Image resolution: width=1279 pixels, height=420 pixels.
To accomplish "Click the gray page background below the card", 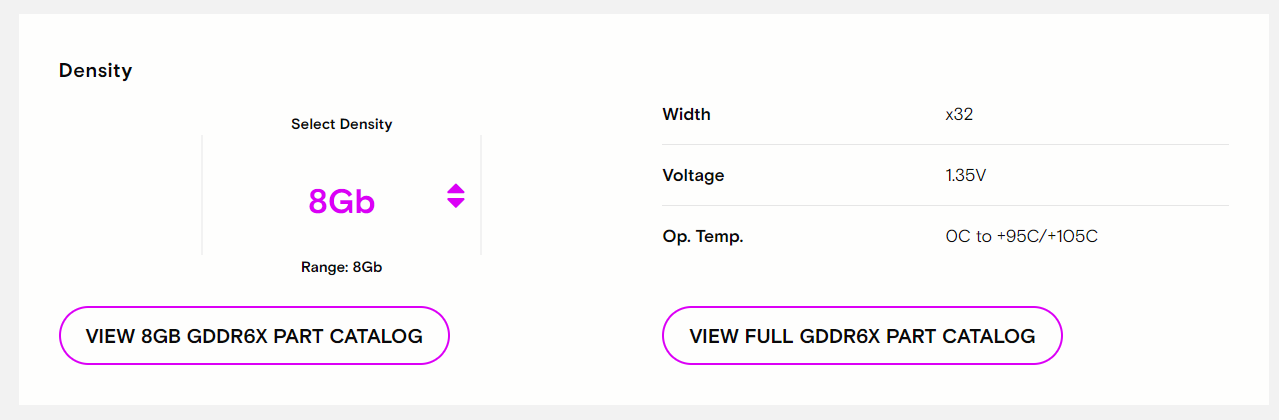I will [640, 413].
